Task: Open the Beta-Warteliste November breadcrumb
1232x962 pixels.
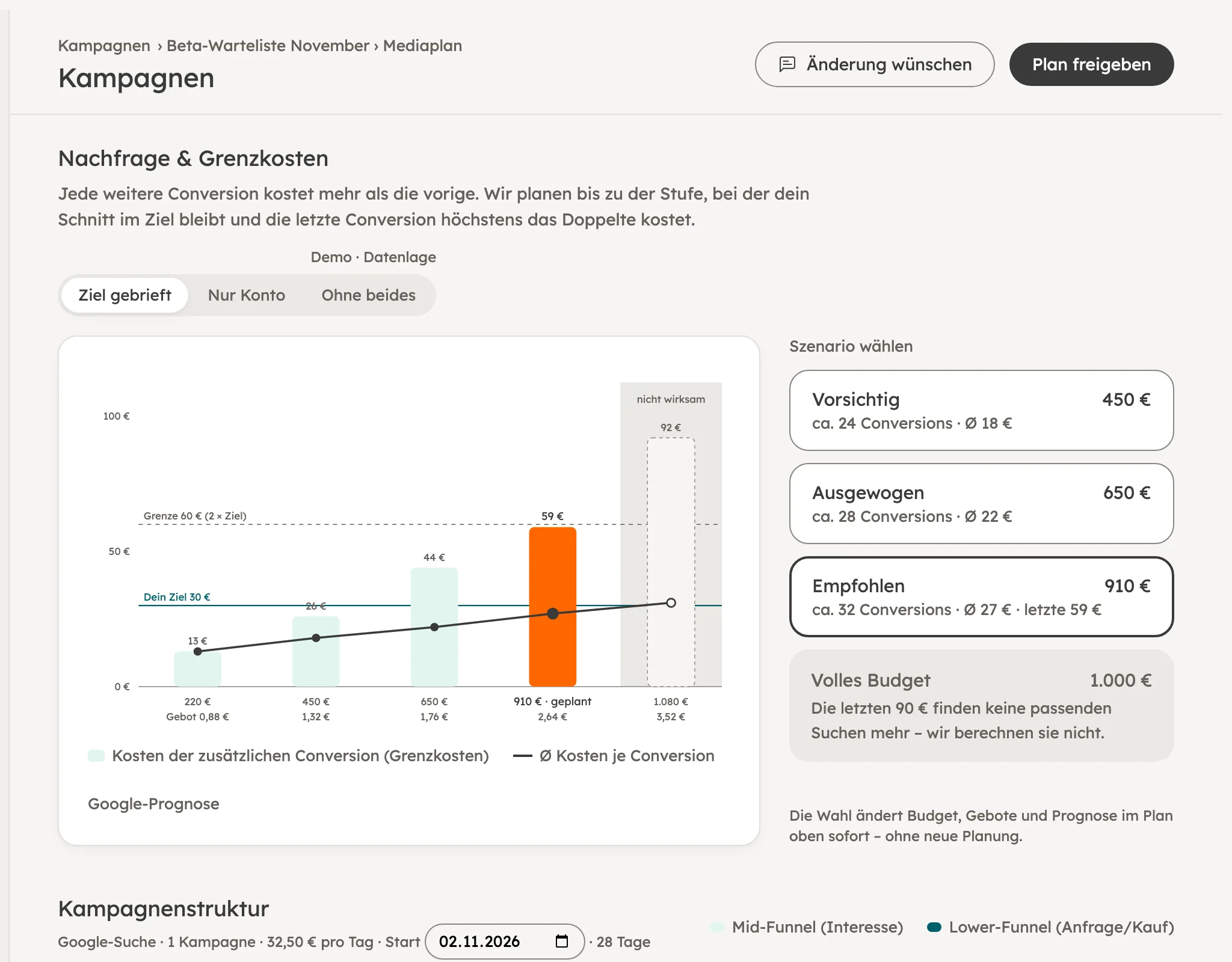Action: [268, 46]
